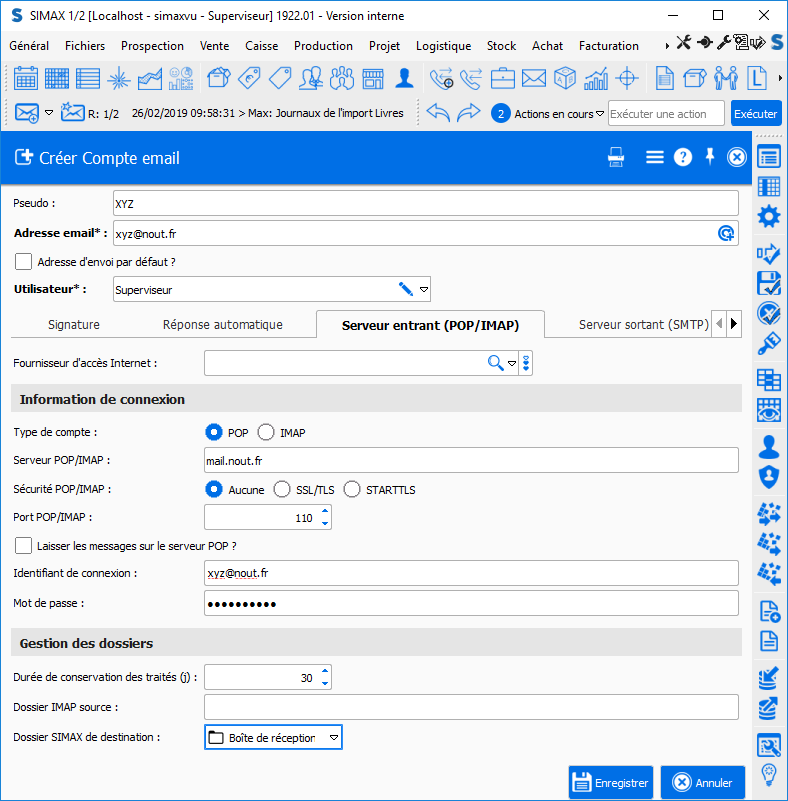788x801 pixels.
Task: Pin the form with pushpin icon
Action: [x=710, y=157]
